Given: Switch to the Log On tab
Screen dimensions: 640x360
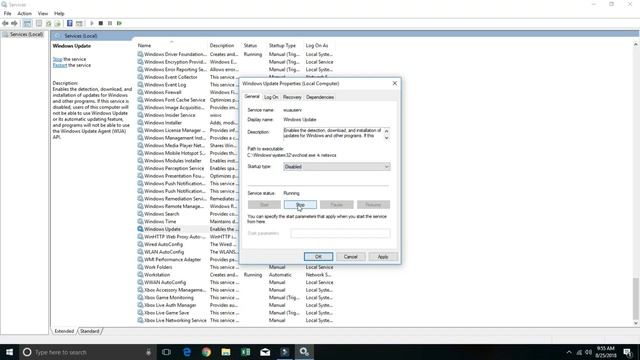Looking at the screenshot, I should click(271, 97).
